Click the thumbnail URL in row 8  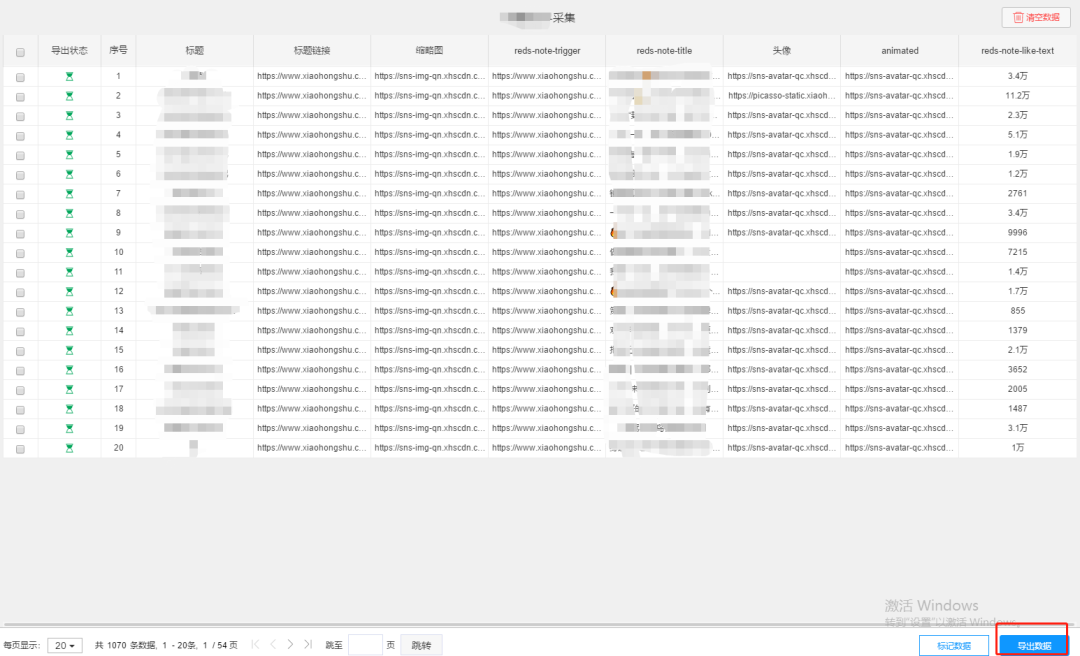click(429, 213)
